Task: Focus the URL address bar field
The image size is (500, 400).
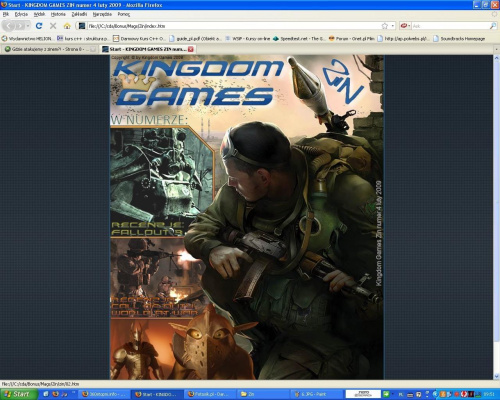Action: [x=233, y=26]
